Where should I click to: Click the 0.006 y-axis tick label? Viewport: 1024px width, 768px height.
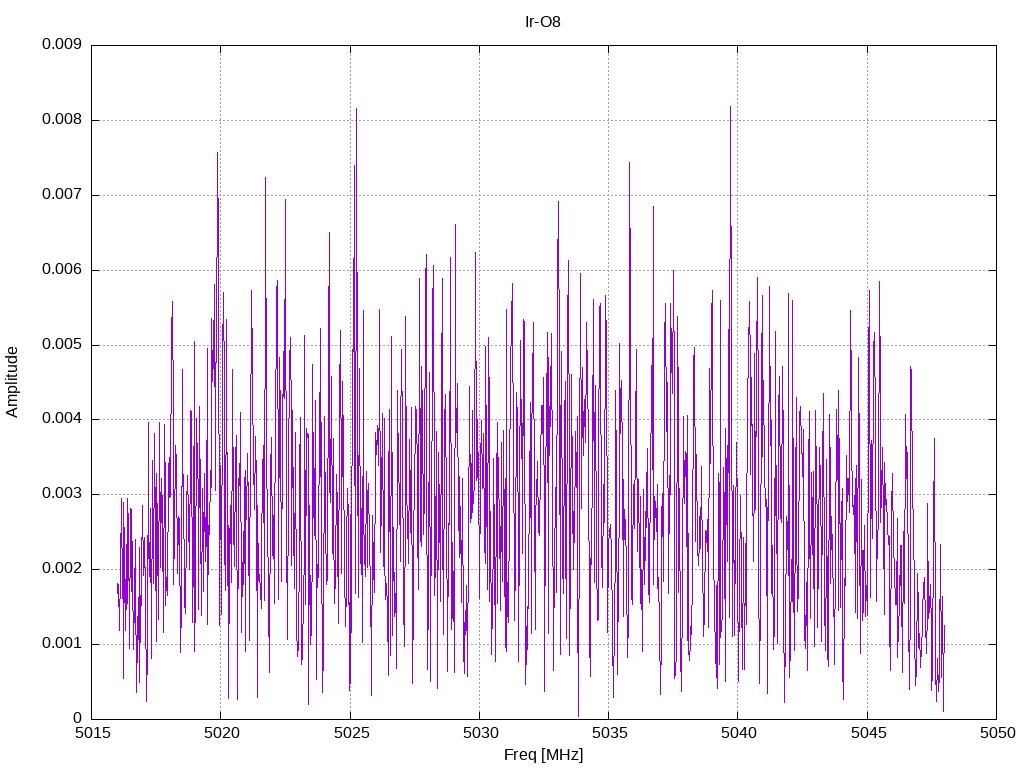point(62,269)
